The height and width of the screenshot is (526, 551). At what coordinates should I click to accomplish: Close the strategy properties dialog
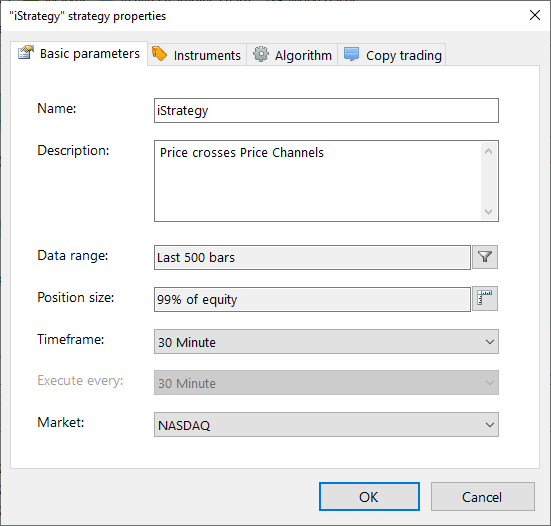tap(535, 15)
